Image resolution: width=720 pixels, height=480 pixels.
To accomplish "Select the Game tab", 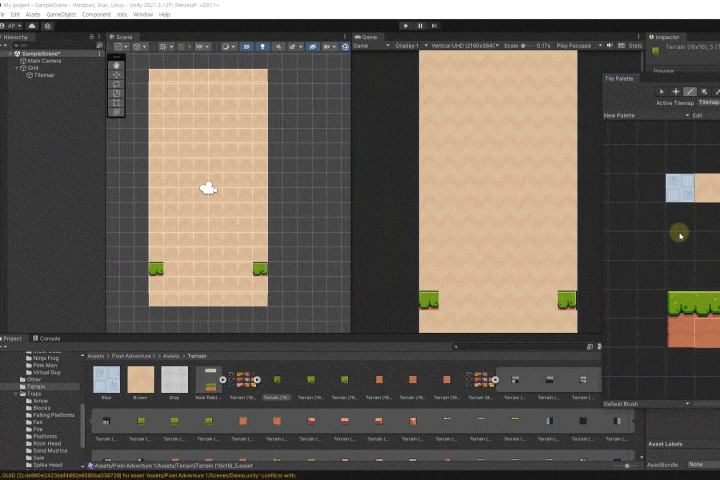I will (x=366, y=37).
